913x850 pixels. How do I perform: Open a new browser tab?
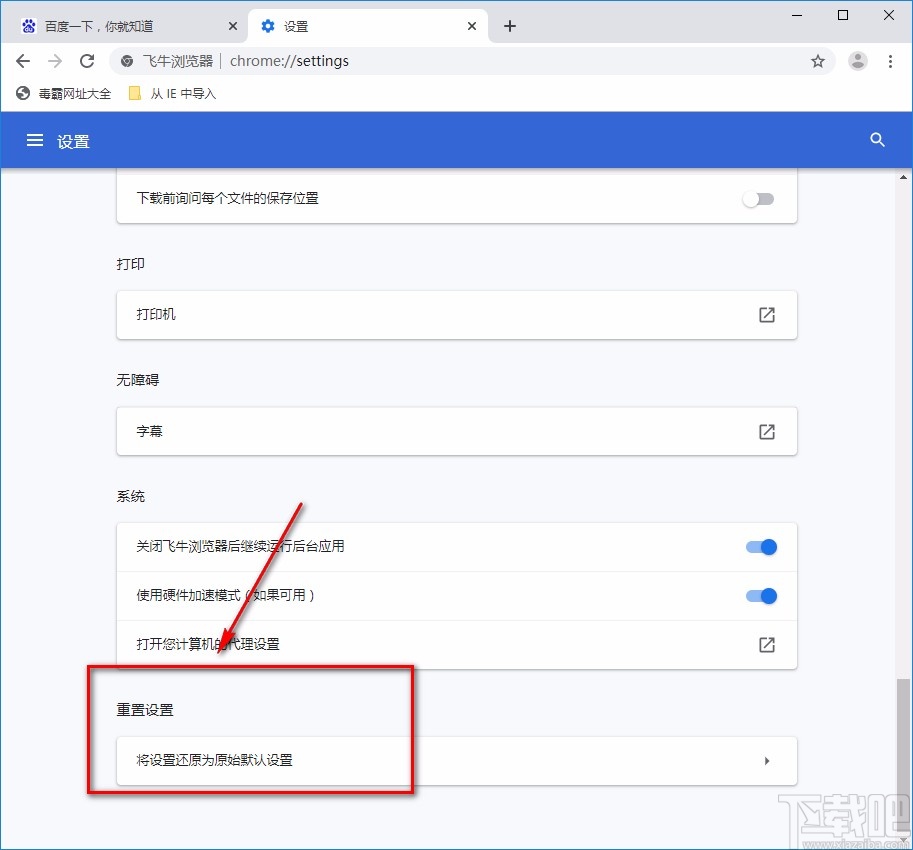pyautogui.click(x=510, y=26)
